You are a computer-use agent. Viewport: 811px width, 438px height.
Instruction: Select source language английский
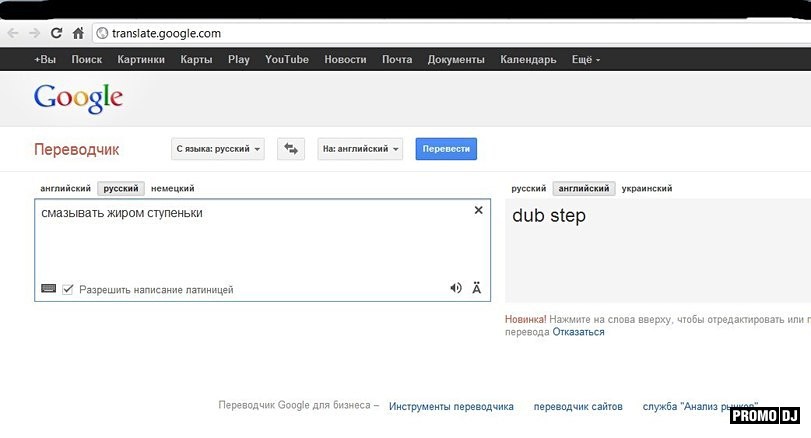coord(65,188)
